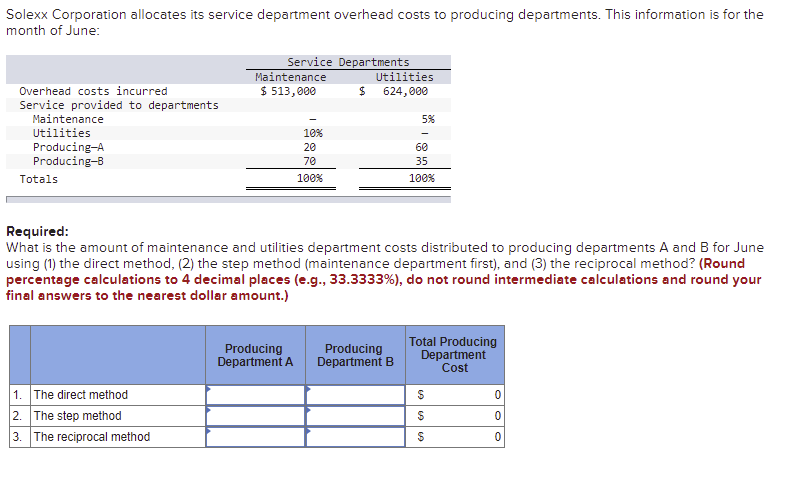Click row number 2 cell
Viewport: 790px width, 494px height.
(20, 416)
